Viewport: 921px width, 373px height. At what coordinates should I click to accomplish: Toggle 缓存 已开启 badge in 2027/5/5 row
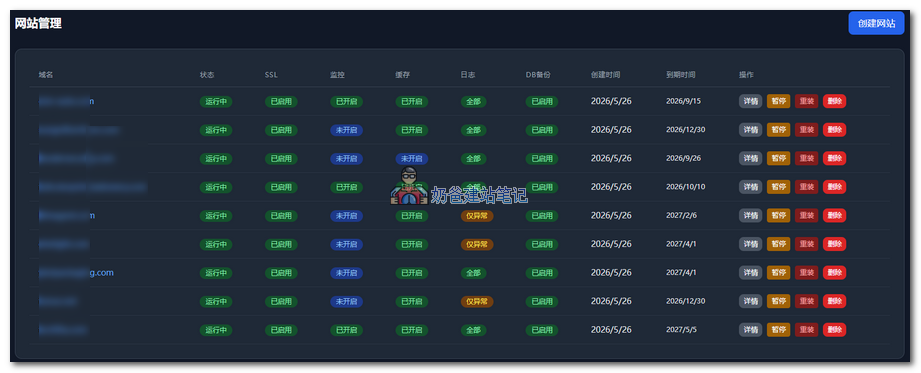[x=411, y=330]
